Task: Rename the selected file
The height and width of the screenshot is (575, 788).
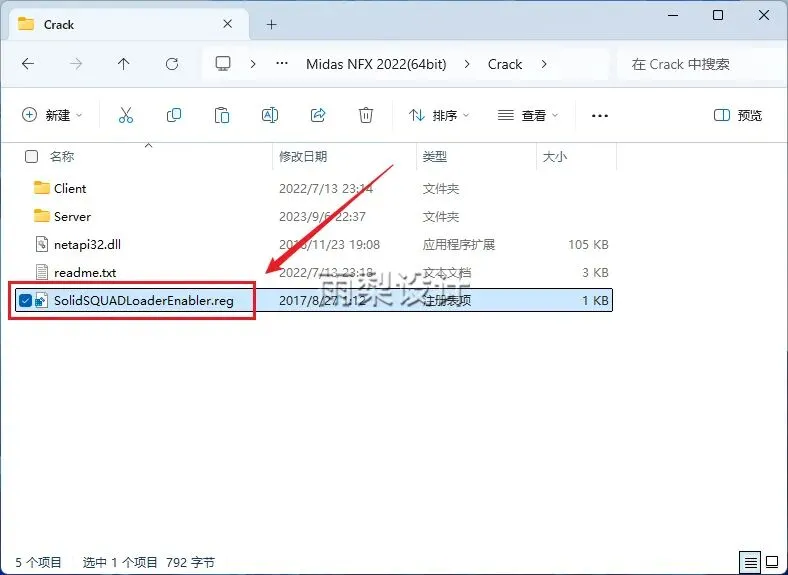Action: (270, 115)
